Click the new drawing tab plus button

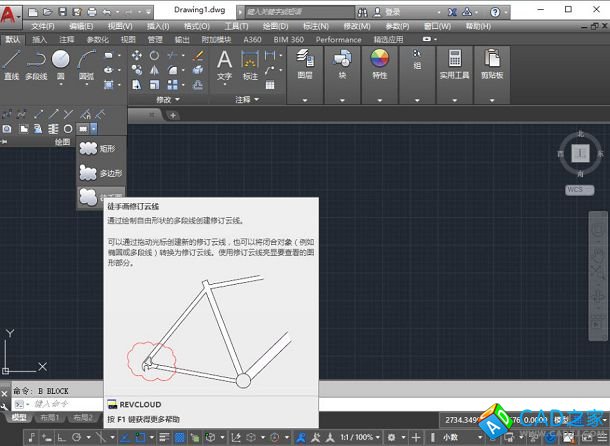click(172, 116)
